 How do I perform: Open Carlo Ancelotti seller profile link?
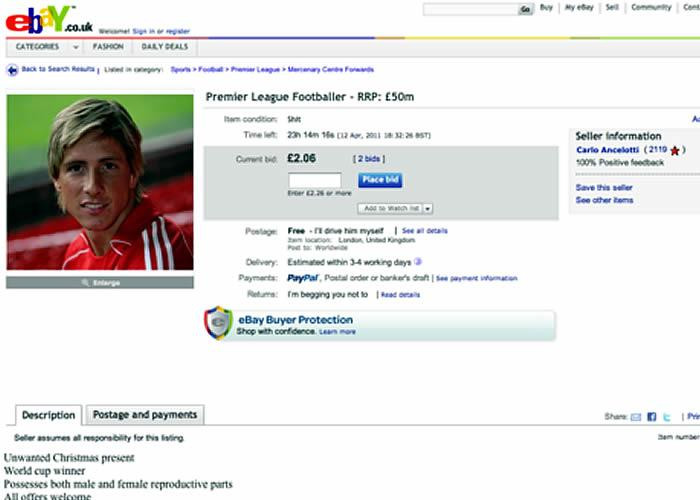tap(608, 150)
